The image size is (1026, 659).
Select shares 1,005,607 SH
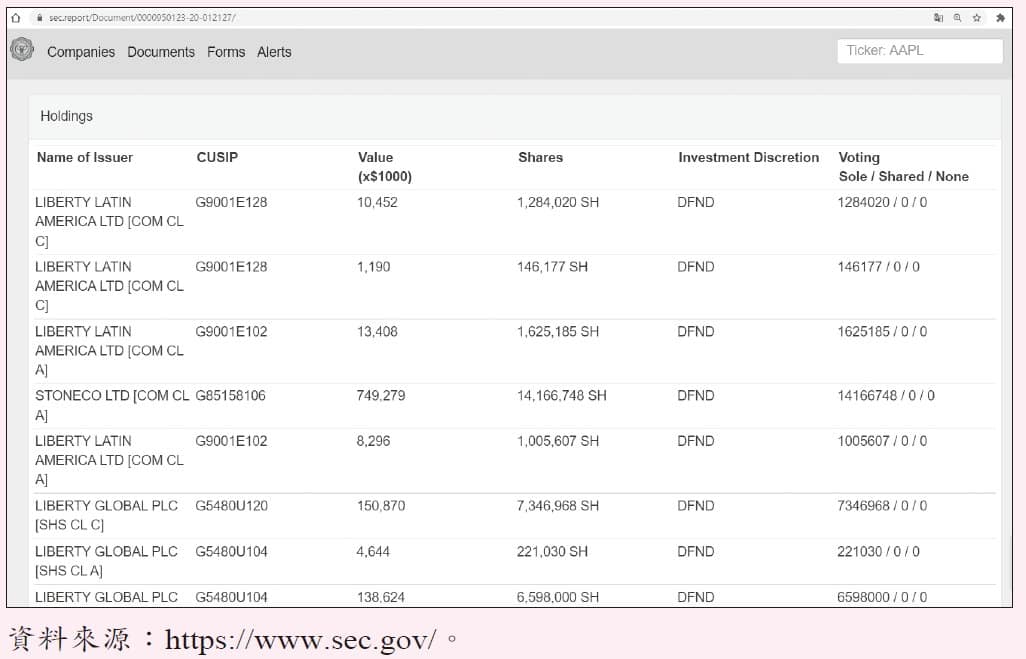[558, 441]
